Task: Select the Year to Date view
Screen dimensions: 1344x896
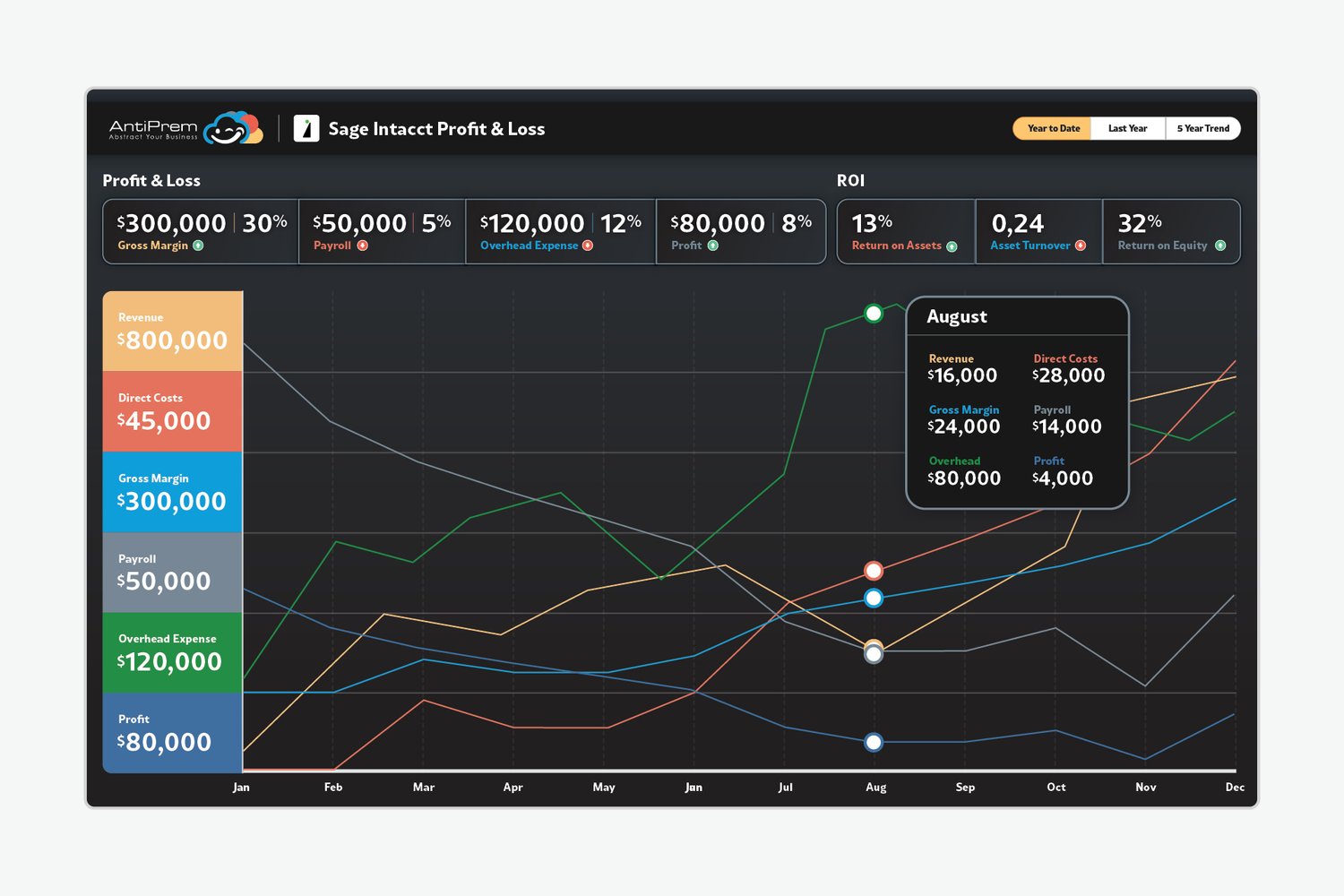Action: point(1053,128)
